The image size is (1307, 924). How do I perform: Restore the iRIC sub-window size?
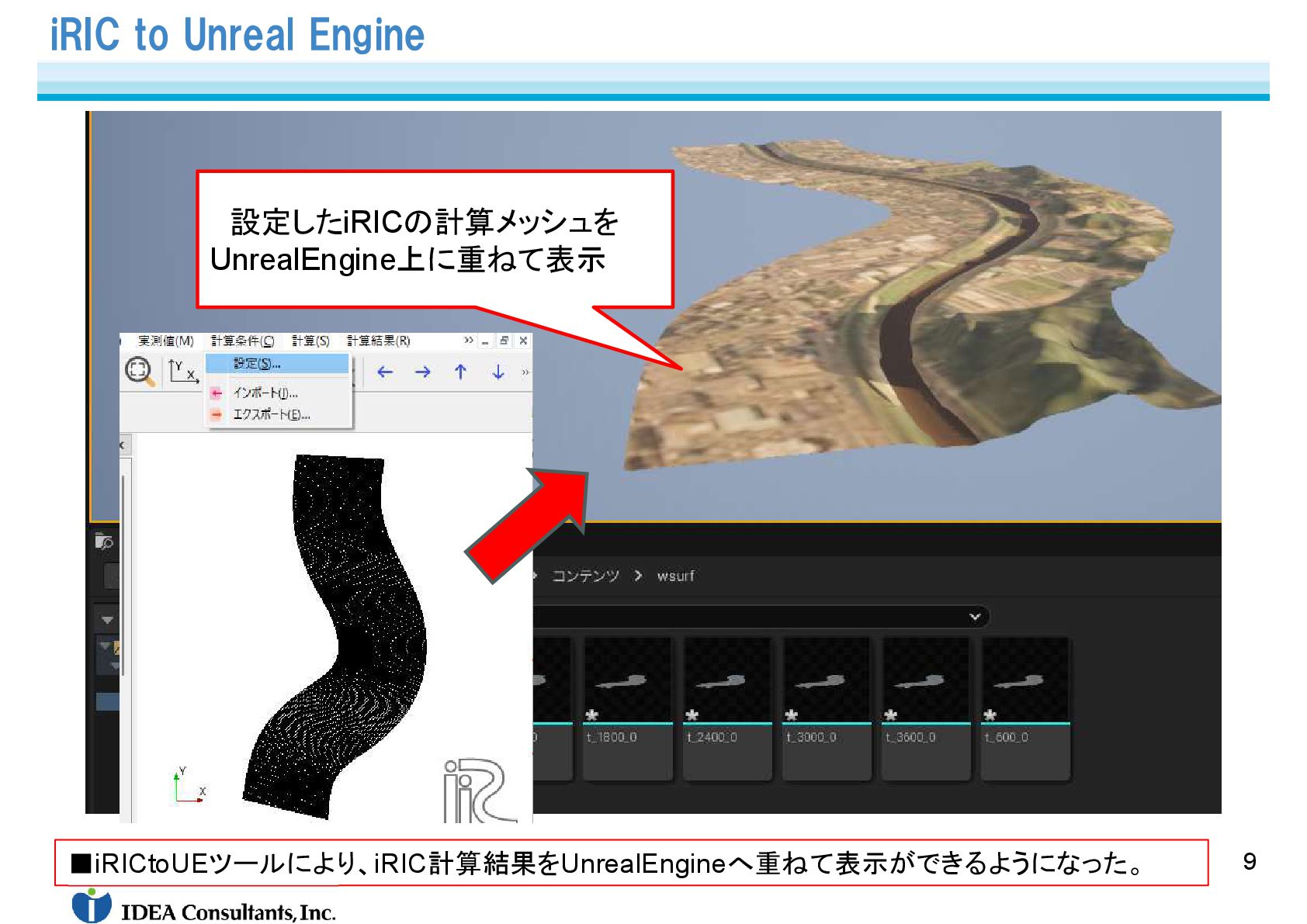point(504,341)
